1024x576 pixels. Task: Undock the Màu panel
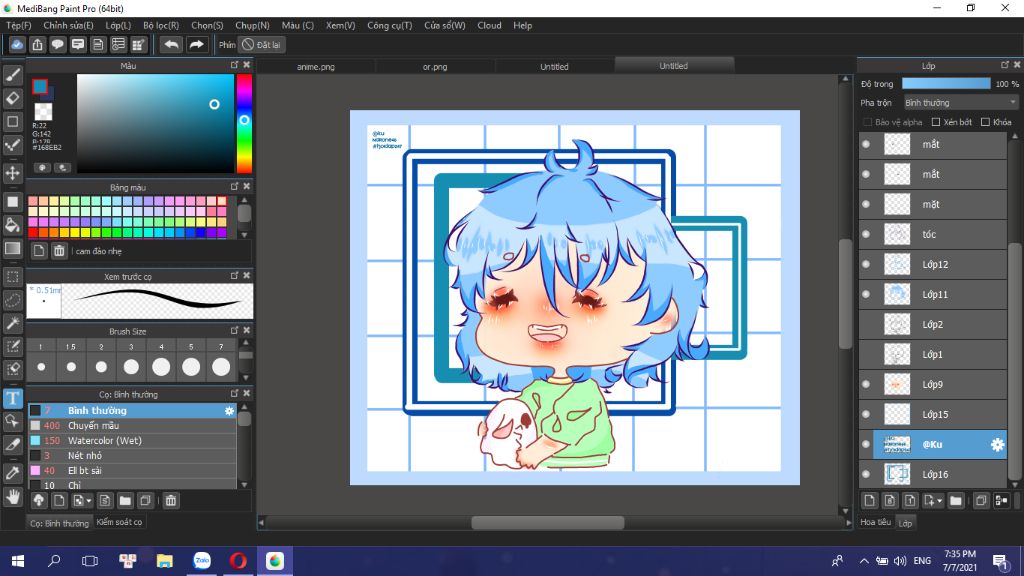pyautogui.click(x=234, y=65)
